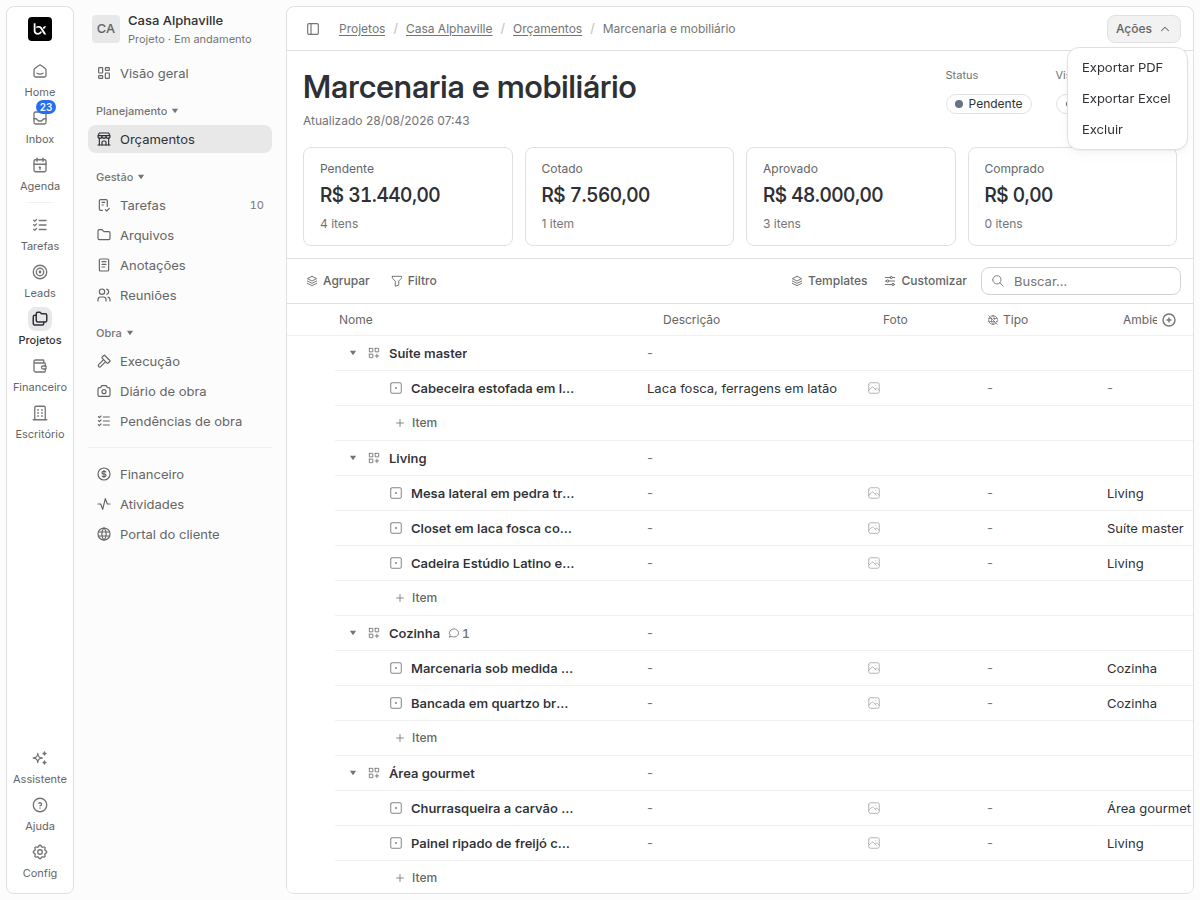Click the Buscar search field
This screenshot has height=900, width=1200.
(1081, 281)
